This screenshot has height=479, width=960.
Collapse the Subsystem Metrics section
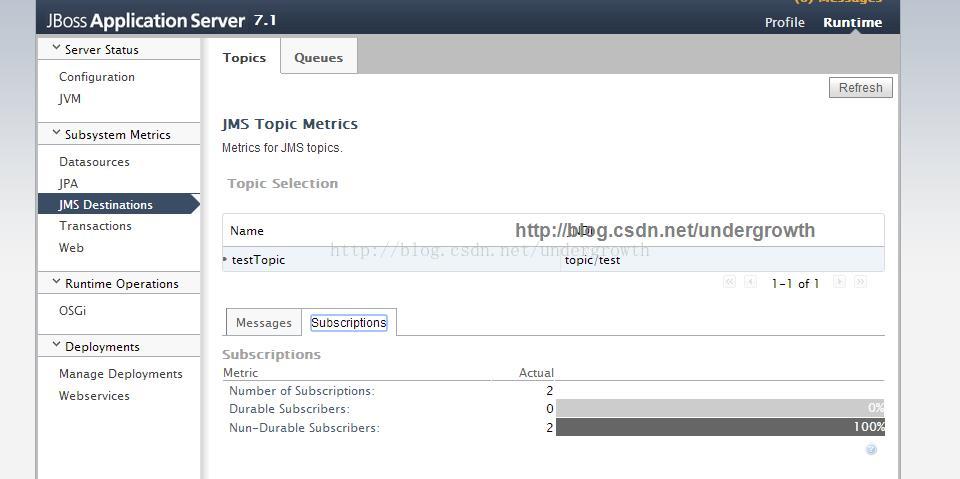56,134
